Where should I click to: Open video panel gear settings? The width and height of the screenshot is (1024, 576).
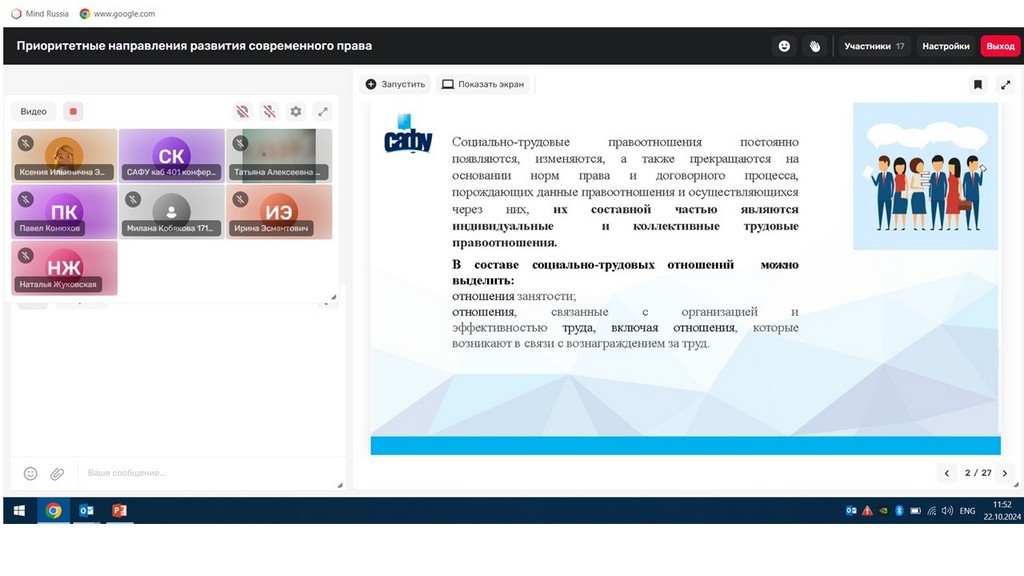point(295,112)
